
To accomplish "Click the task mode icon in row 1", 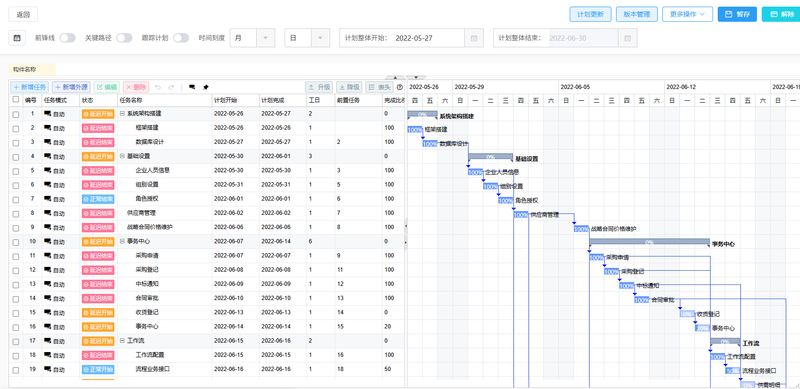I will [x=48, y=113].
